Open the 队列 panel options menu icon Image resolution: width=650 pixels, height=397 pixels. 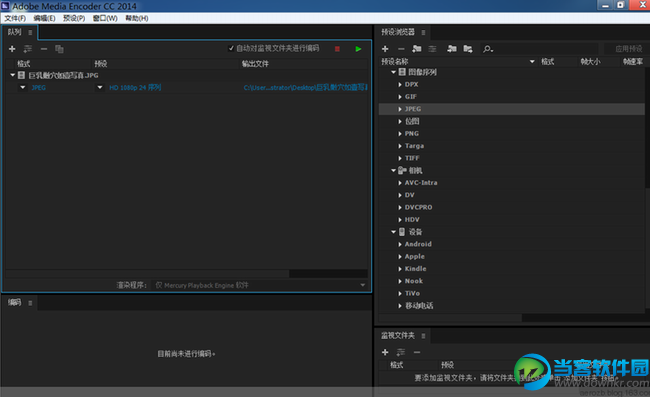point(30,32)
